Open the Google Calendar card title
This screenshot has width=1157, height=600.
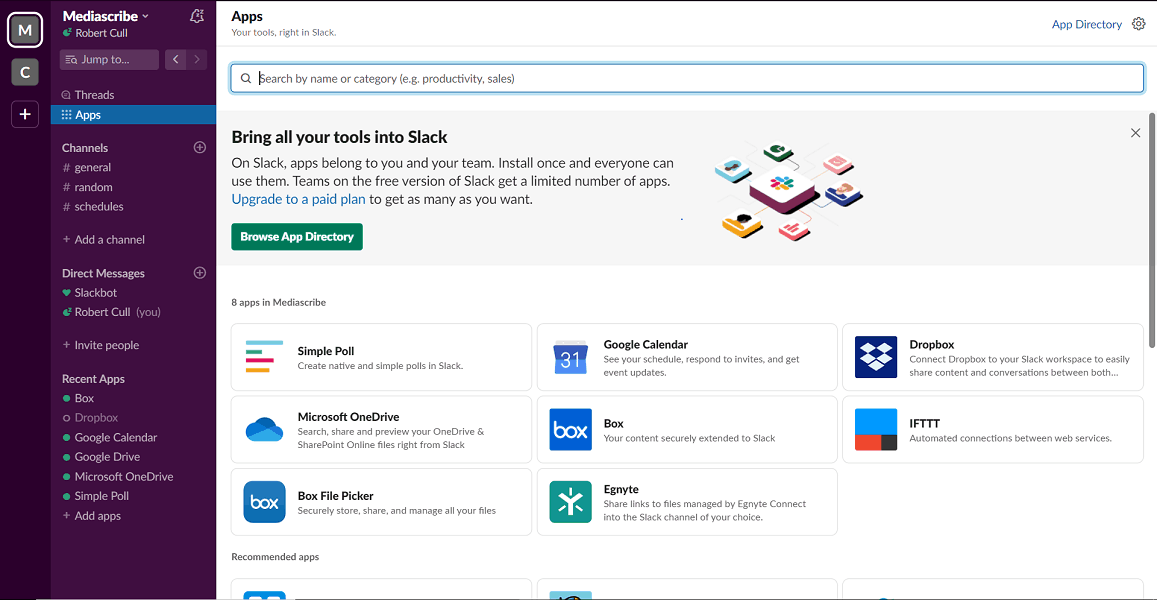646,345
